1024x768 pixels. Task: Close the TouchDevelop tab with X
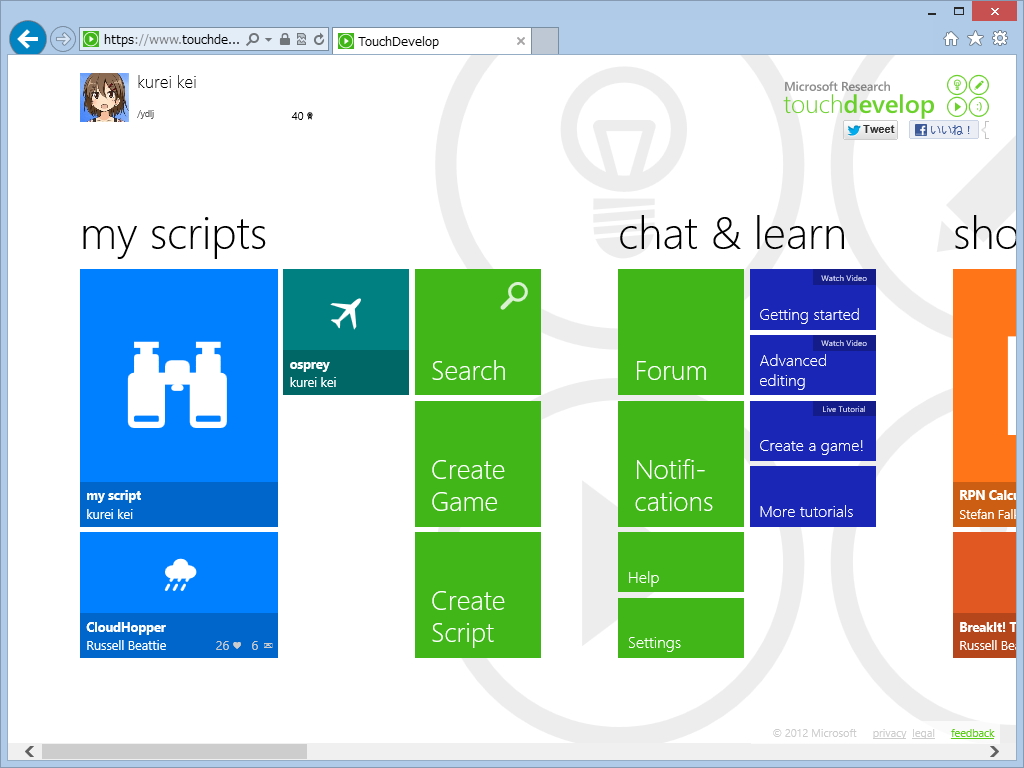520,41
